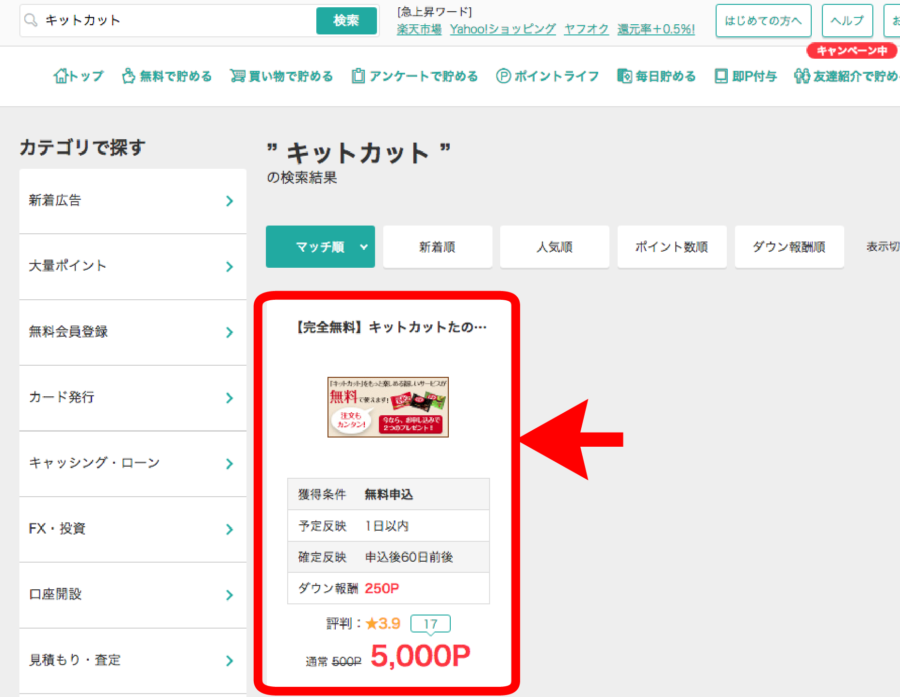Viewport: 900px width, 697px height.
Task: Select the カード発行 category label
Action: click(x=61, y=397)
